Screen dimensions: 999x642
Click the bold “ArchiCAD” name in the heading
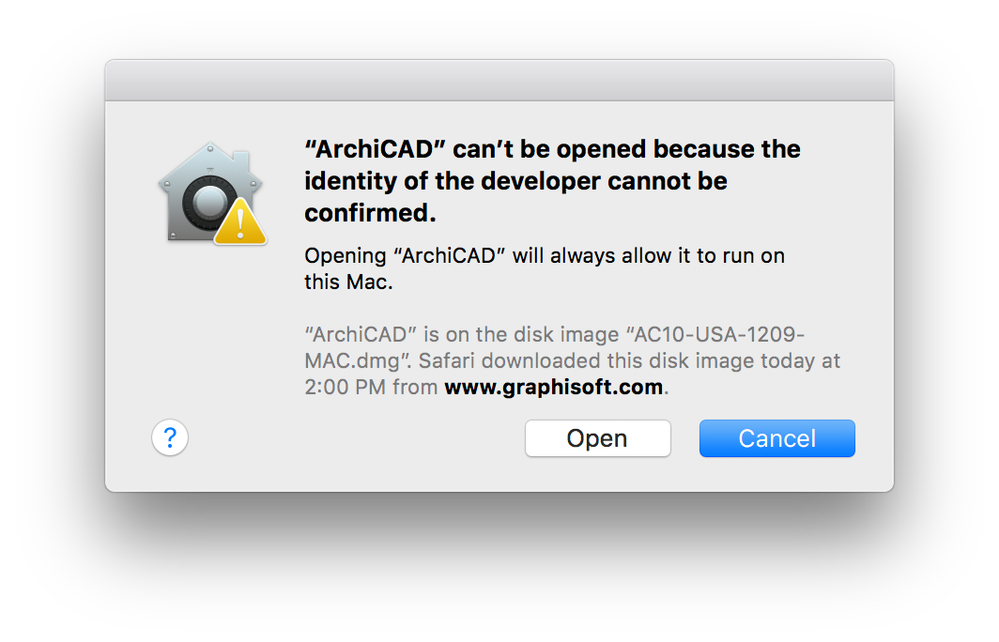[375, 149]
